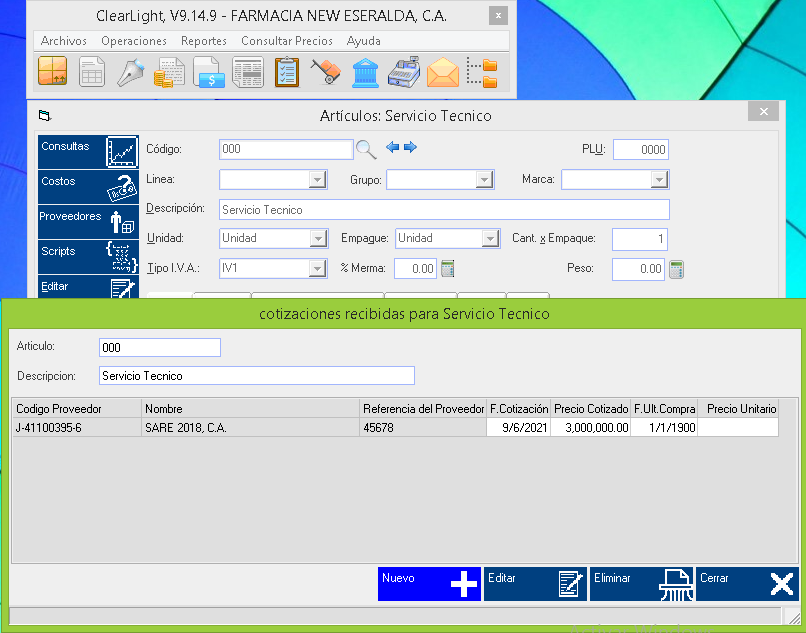Viewport: 806px width, 633px height.
Task: Click the Nuevo button
Action: (x=429, y=584)
